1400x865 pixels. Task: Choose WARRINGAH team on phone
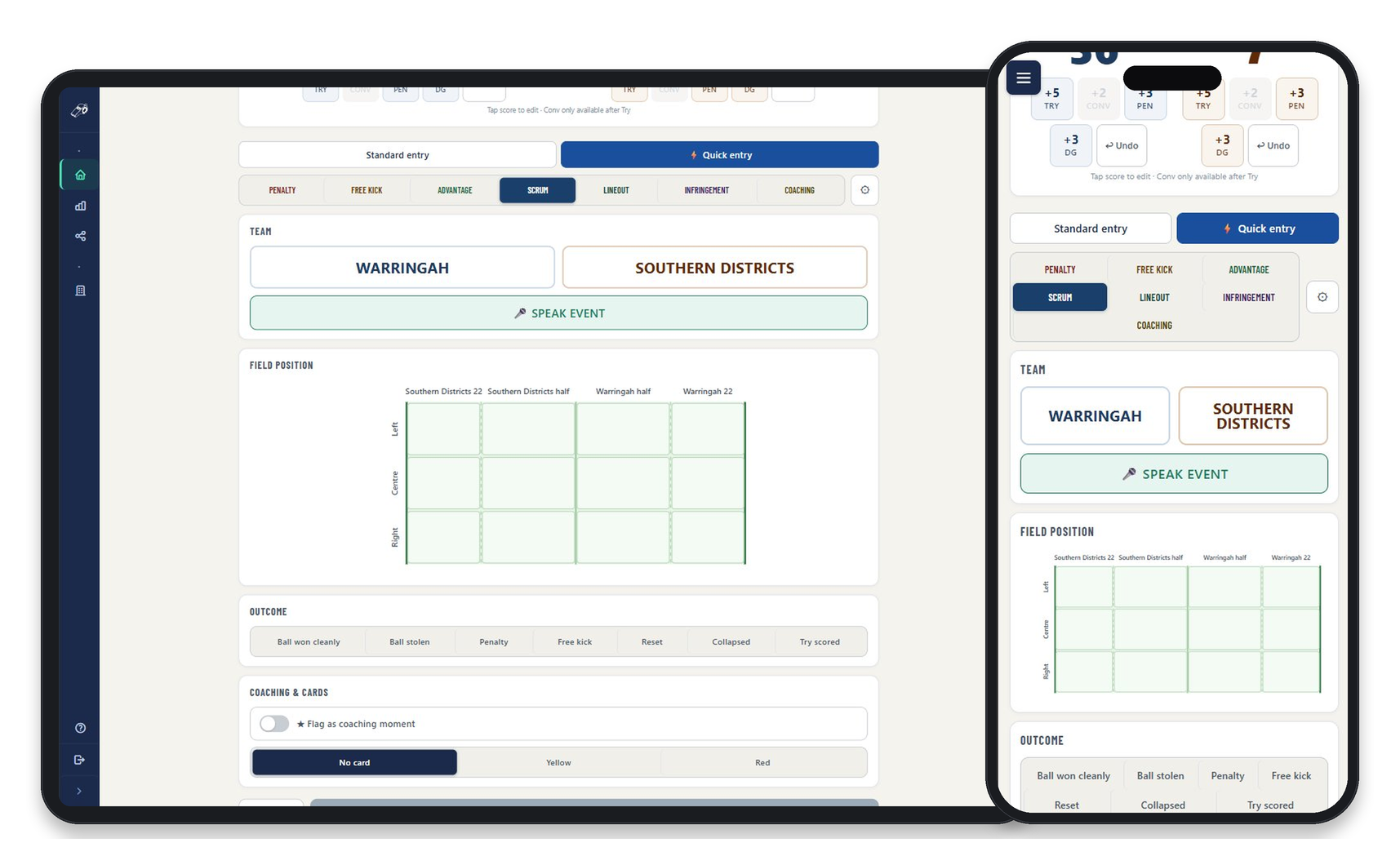tap(1095, 416)
